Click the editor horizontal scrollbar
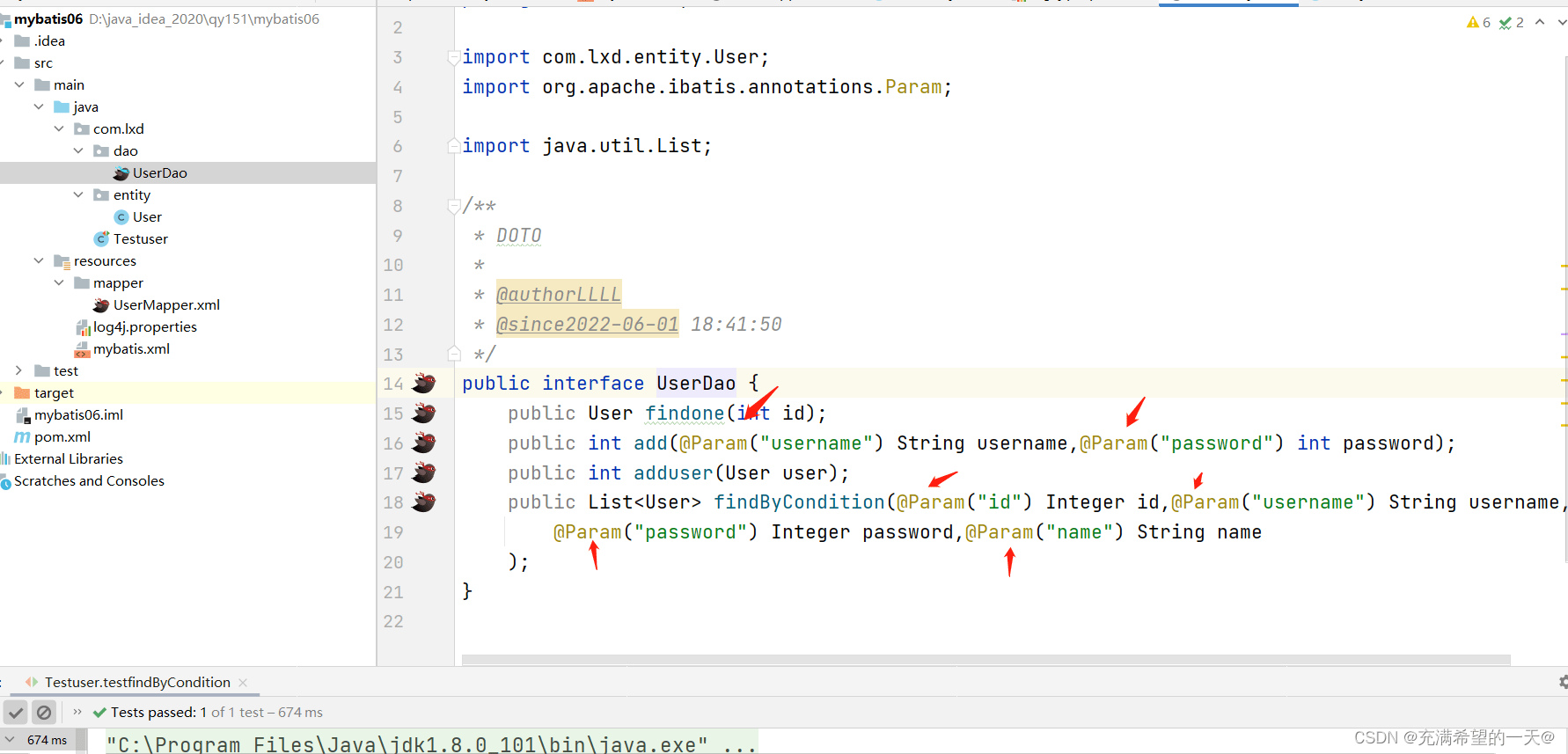Viewport: 1568px width, 754px height. [x=985, y=660]
